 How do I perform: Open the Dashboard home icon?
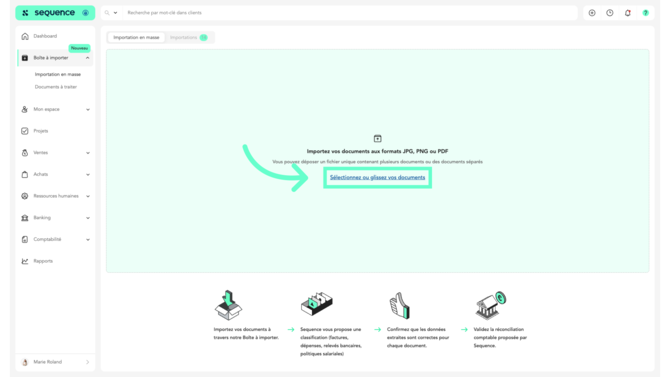(25, 36)
